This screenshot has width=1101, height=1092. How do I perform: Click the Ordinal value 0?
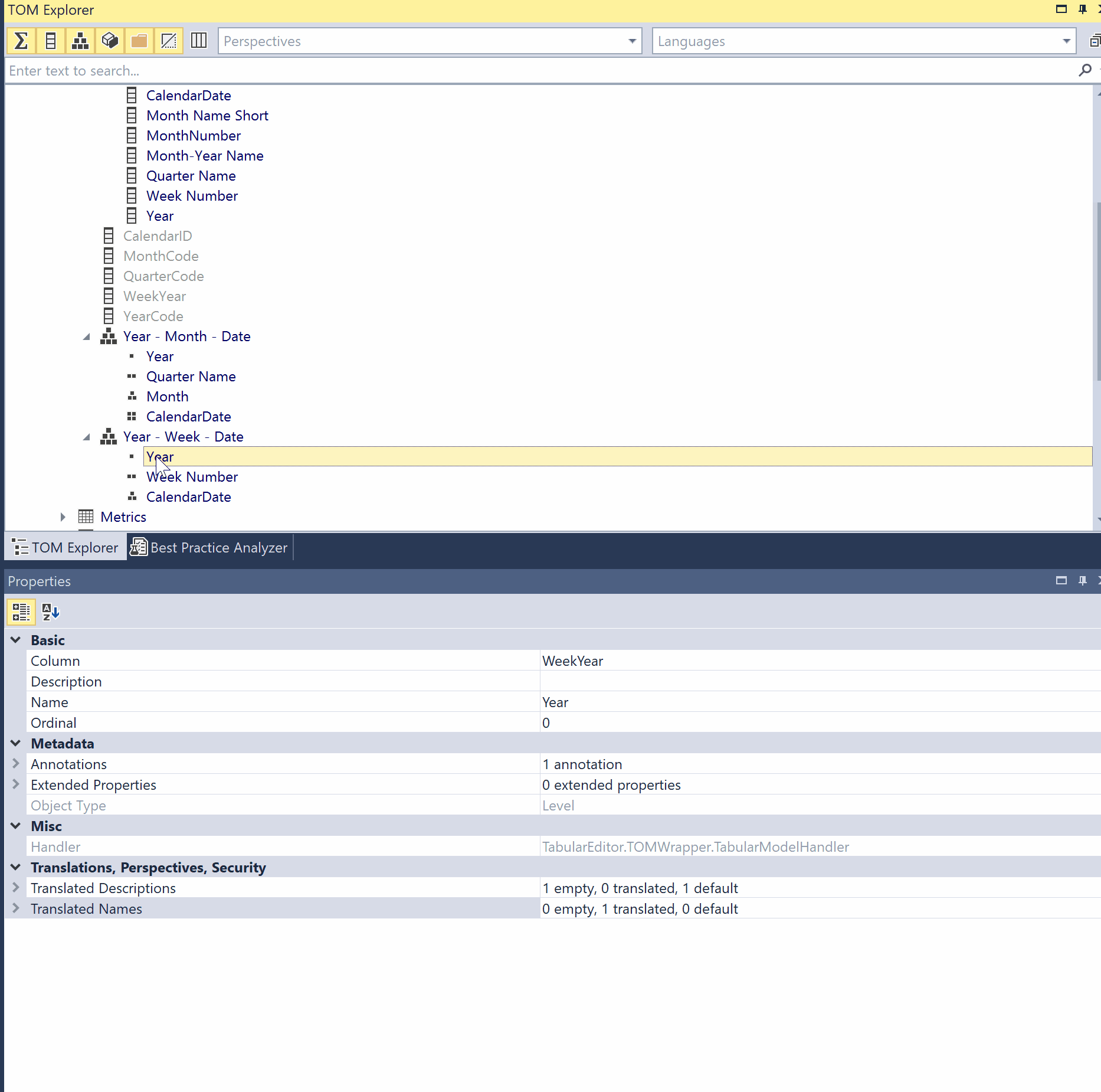(820, 723)
